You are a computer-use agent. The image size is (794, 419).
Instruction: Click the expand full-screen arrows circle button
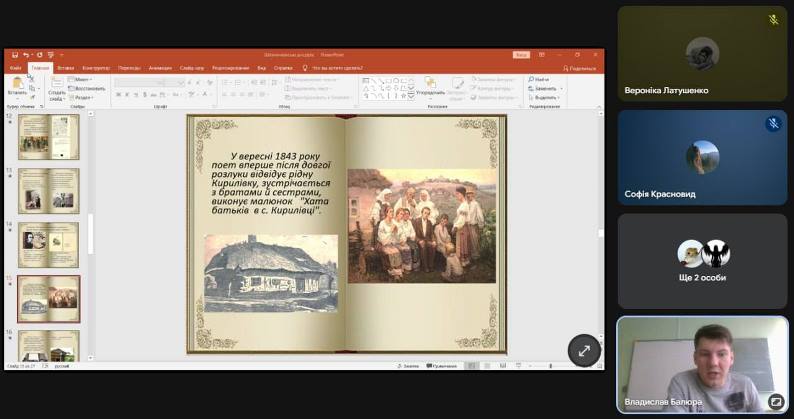point(584,350)
